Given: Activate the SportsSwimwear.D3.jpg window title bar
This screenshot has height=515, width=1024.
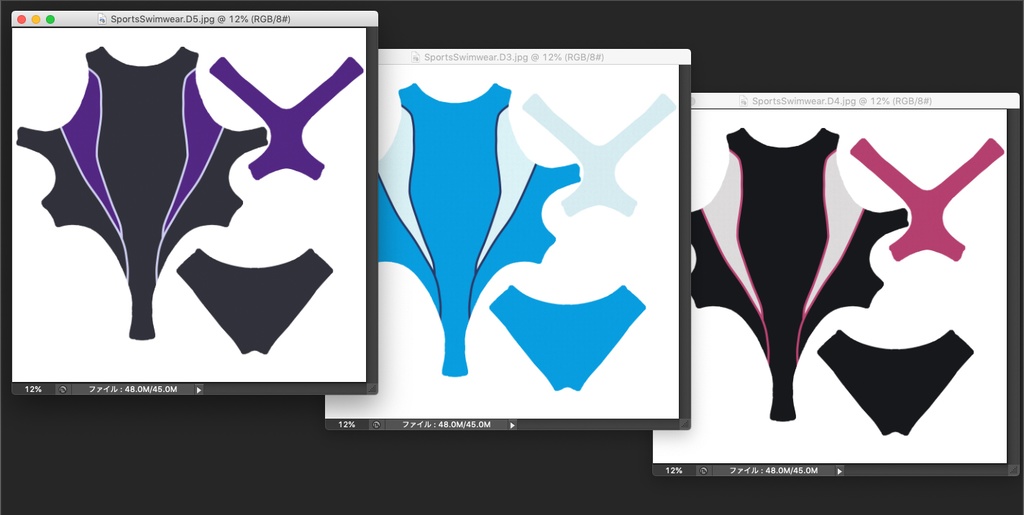Looking at the screenshot, I should click(x=534, y=57).
